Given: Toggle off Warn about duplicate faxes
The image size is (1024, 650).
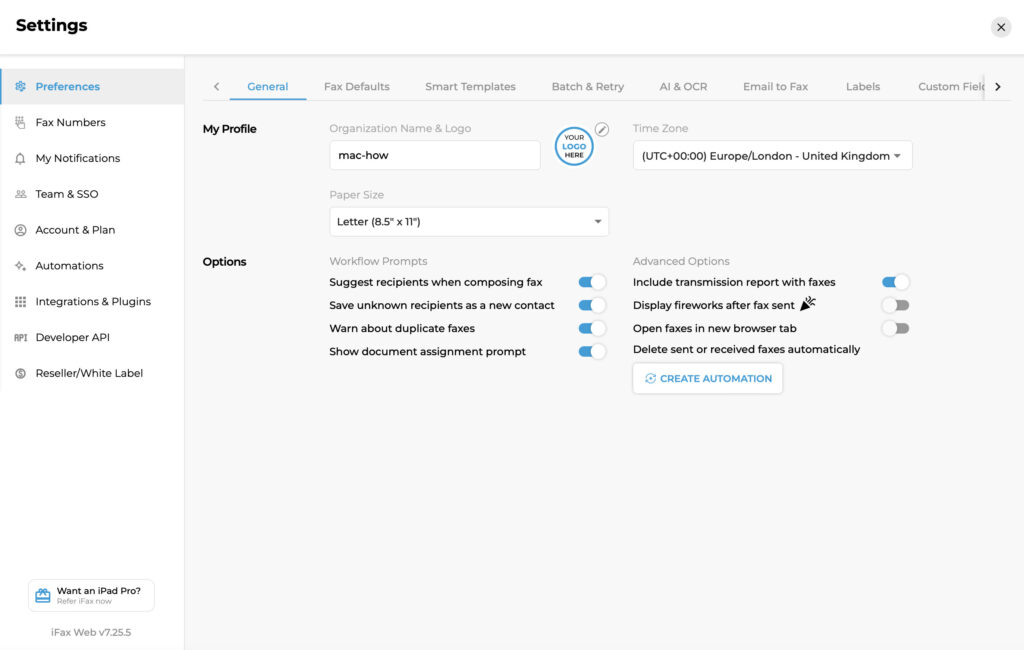Looking at the screenshot, I should (592, 328).
